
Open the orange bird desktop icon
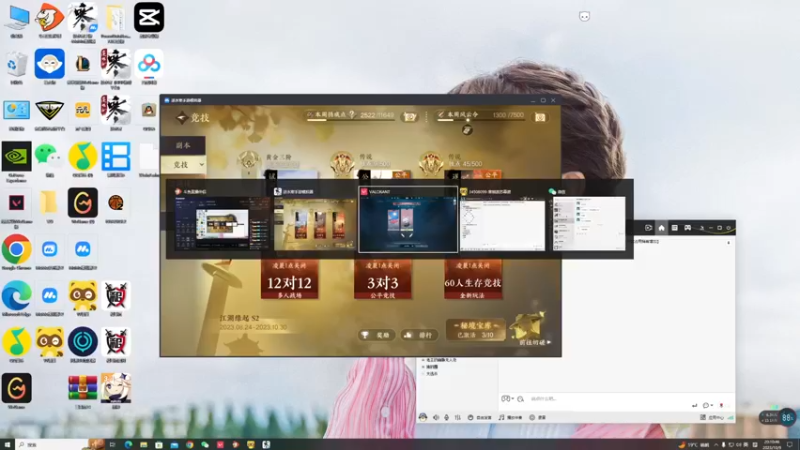49,18
